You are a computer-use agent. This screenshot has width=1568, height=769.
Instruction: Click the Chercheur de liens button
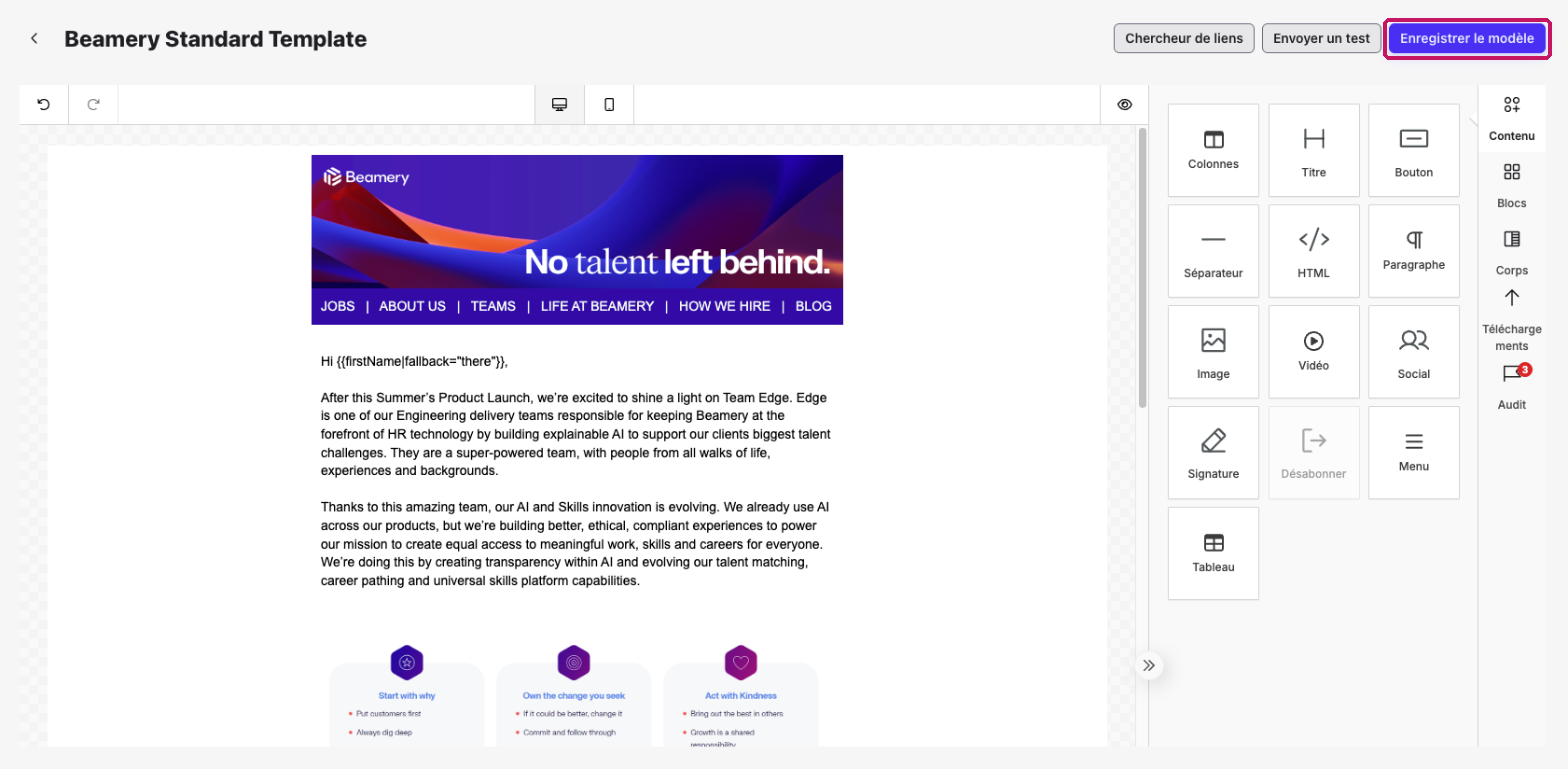(1184, 38)
